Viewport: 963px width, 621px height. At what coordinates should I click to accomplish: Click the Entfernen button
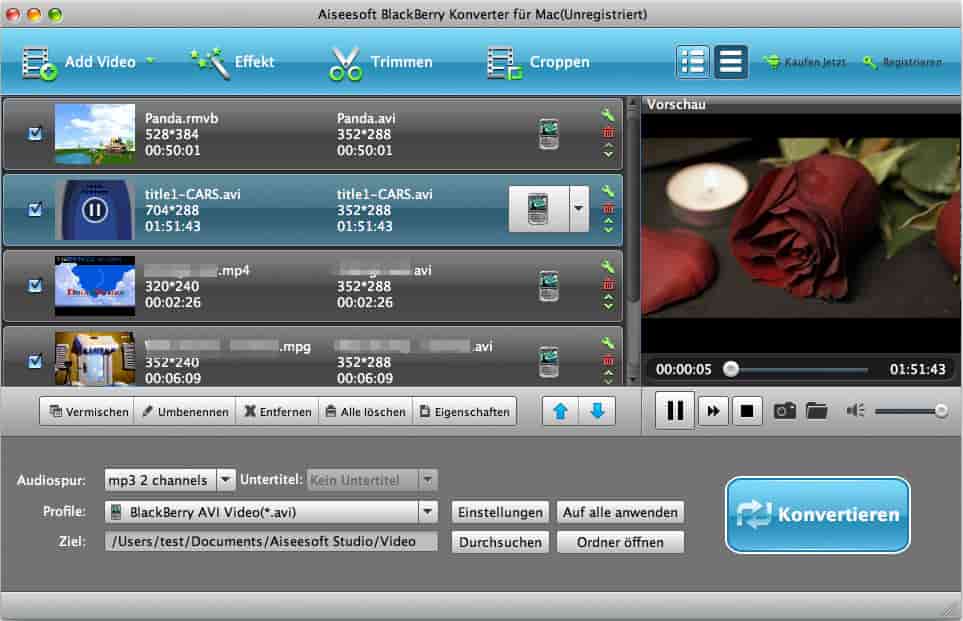(277, 412)
